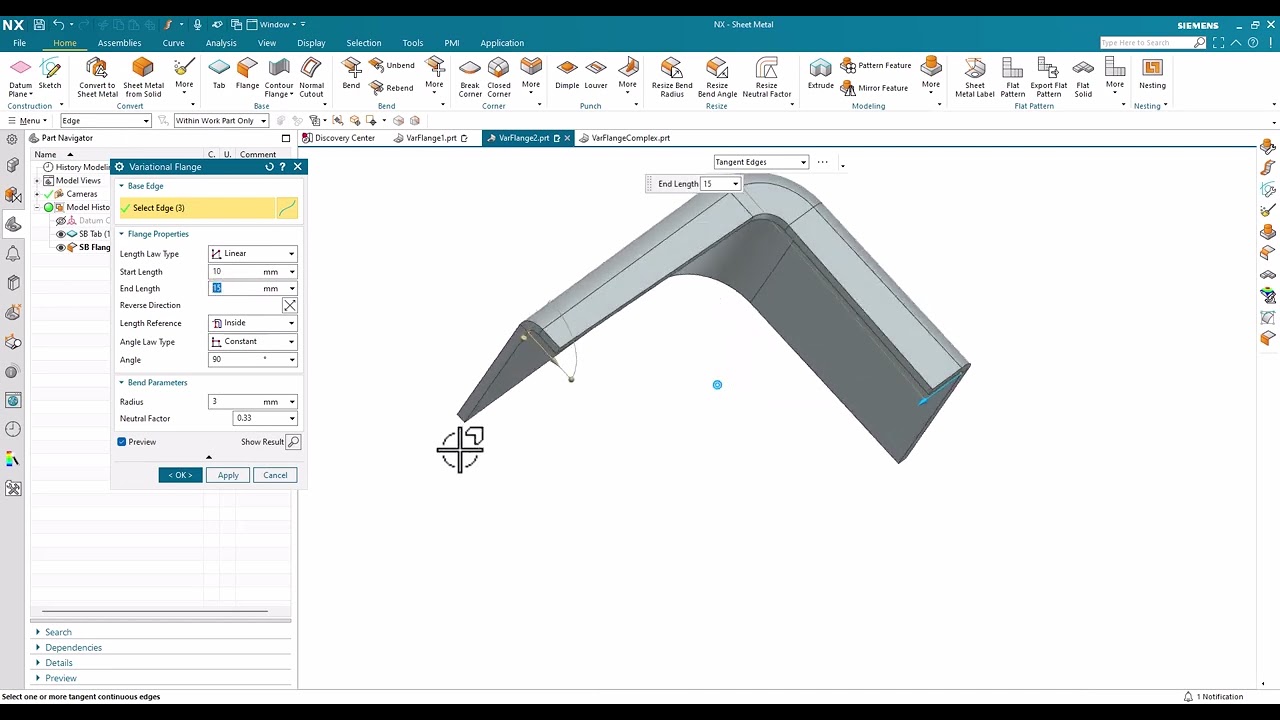Open Resize Bend Radius
This screenshot has width=1280, height=720.
(x=672, y=76)
